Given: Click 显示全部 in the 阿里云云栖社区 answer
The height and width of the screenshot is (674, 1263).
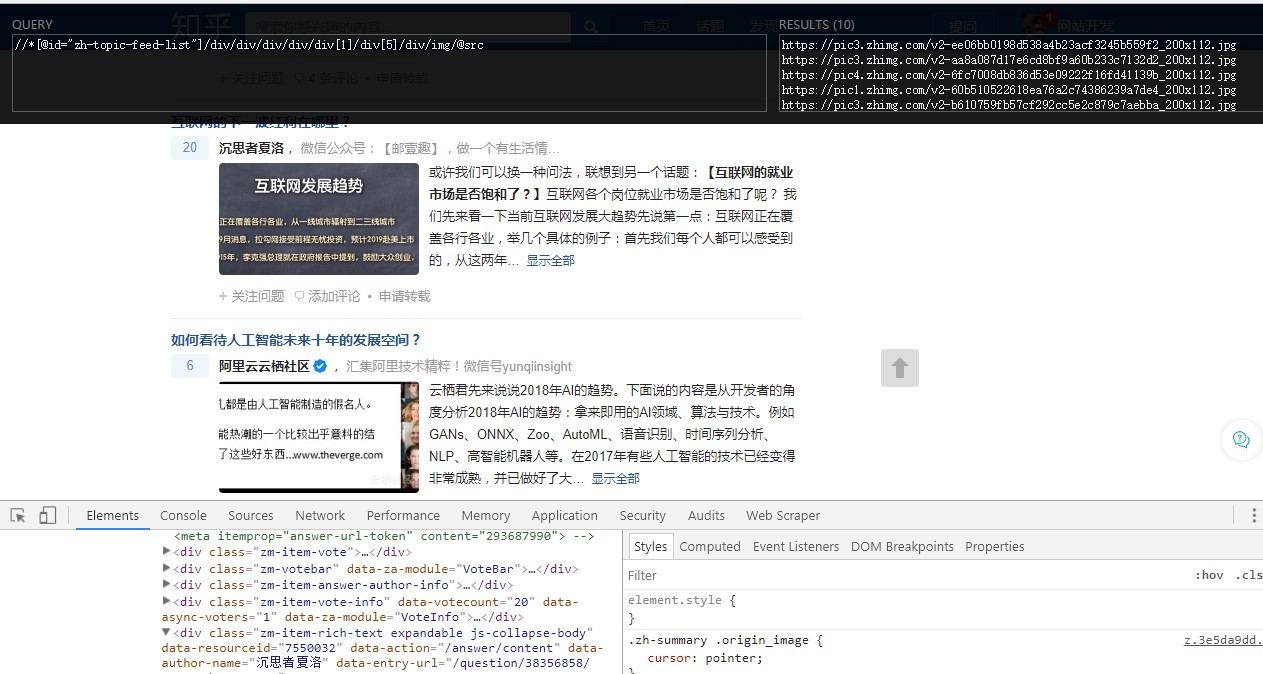Looking at the screenshot, I should (x=615, y=478).
